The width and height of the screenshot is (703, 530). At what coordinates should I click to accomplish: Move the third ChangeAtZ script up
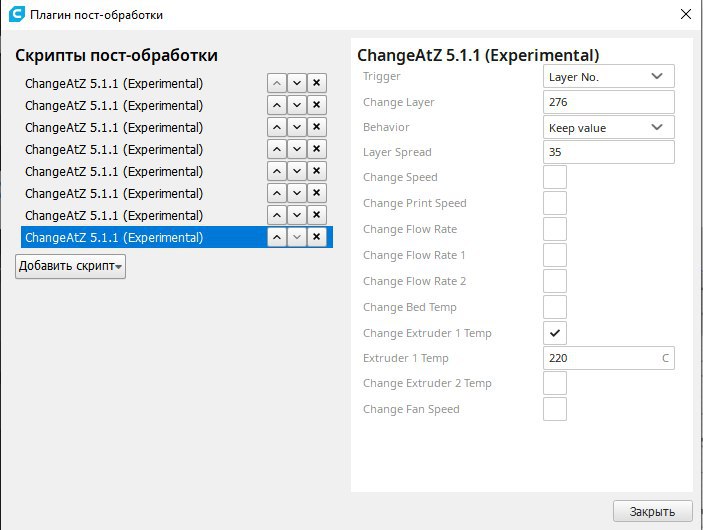tap(277, 127)
